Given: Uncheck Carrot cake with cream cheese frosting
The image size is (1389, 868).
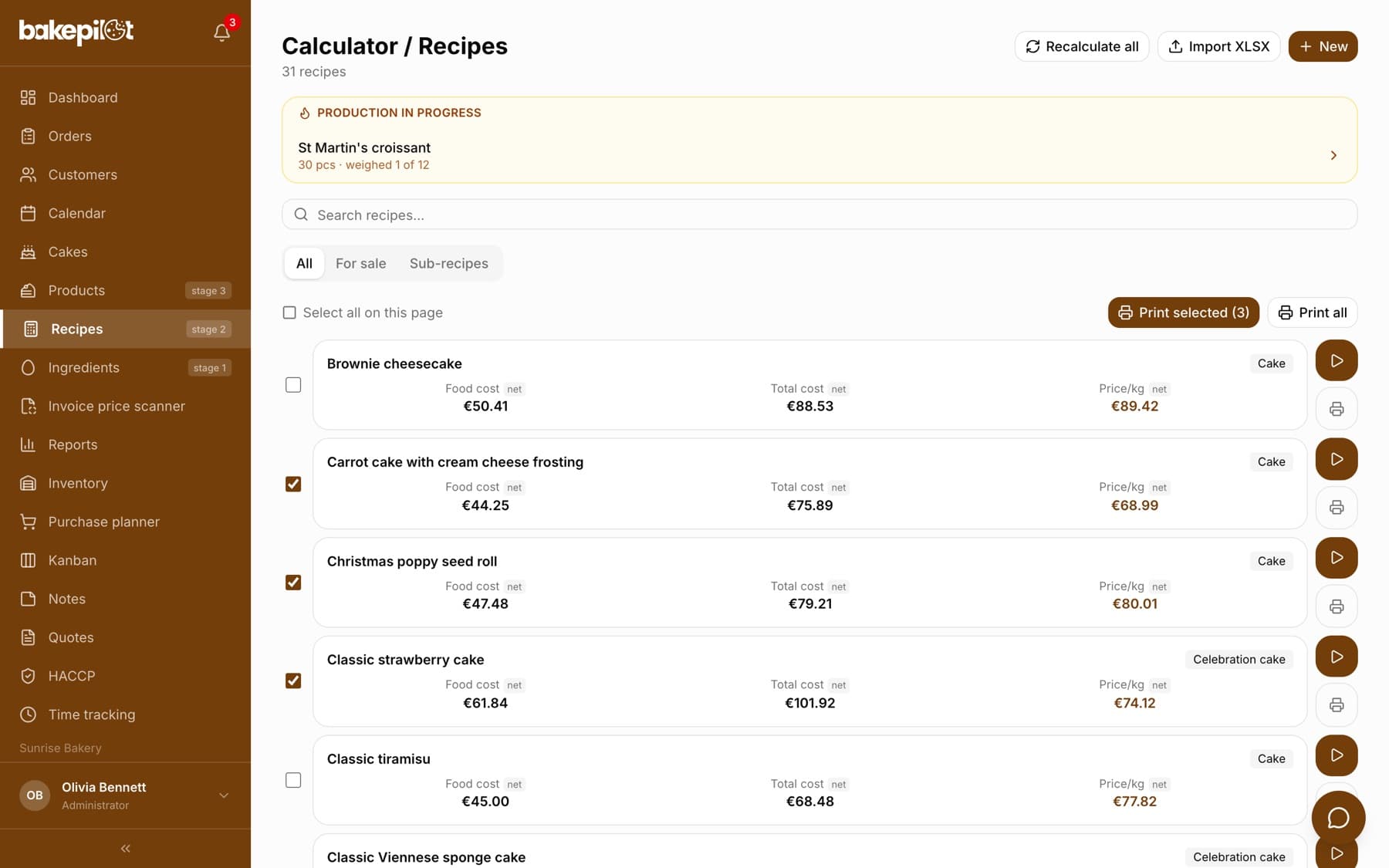Looking at the screenshot, I should point(293,484).
